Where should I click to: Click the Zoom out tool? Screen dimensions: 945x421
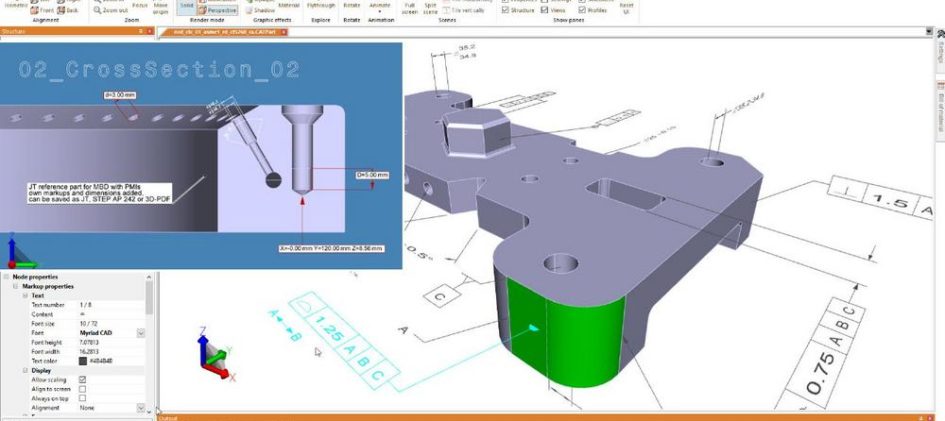[x=112, y=10]
